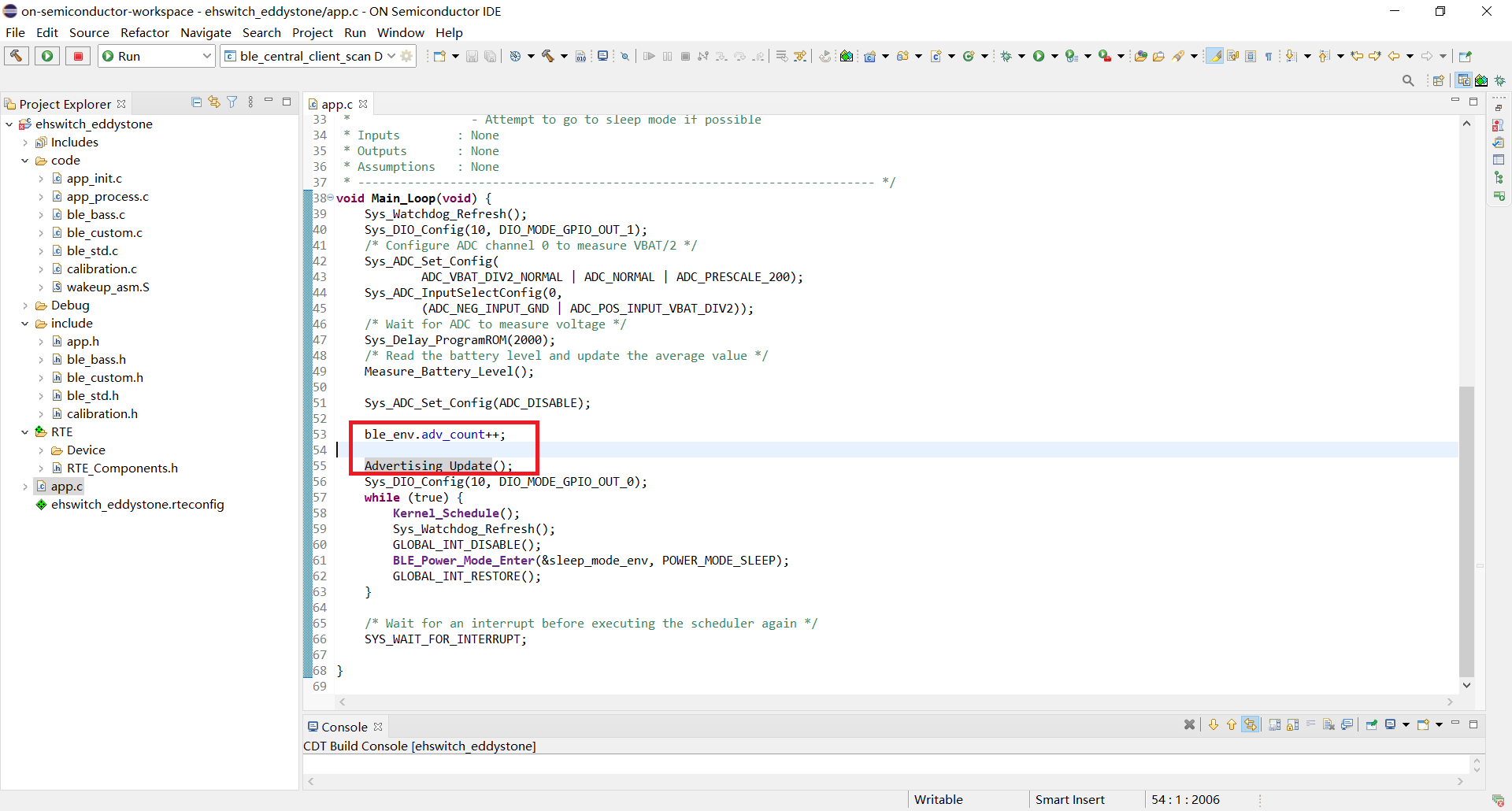Click the hammer Build button in launch bar

tap(17, 56)
